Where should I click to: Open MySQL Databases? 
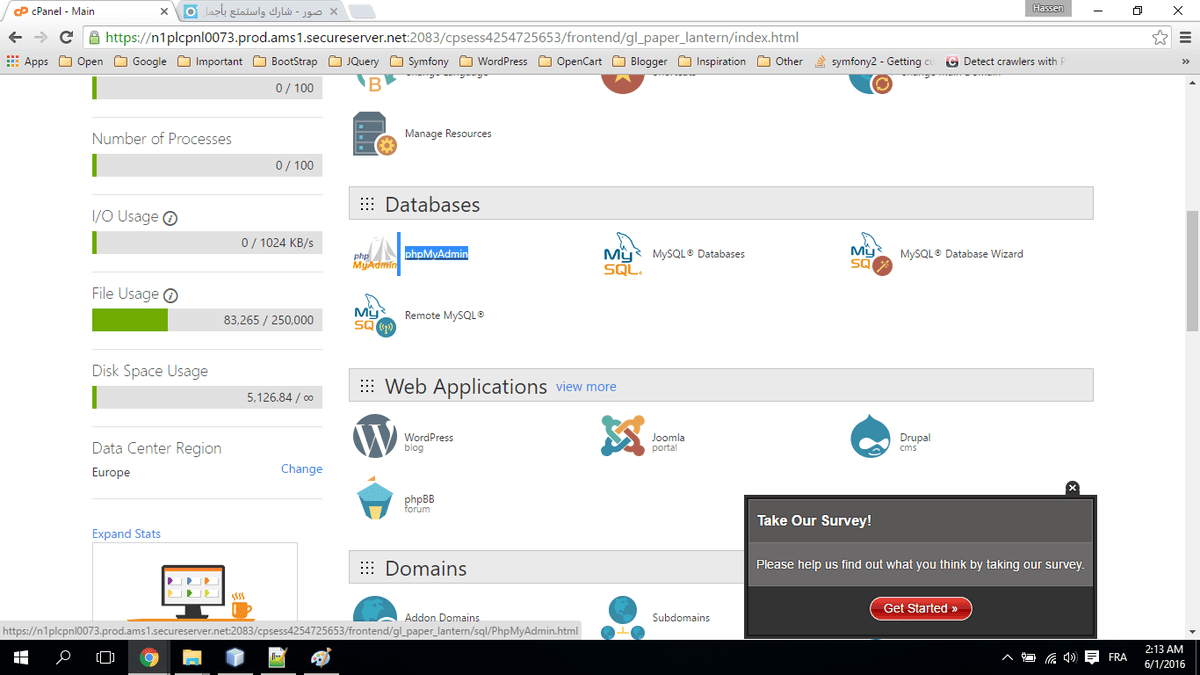click(700, 254)
